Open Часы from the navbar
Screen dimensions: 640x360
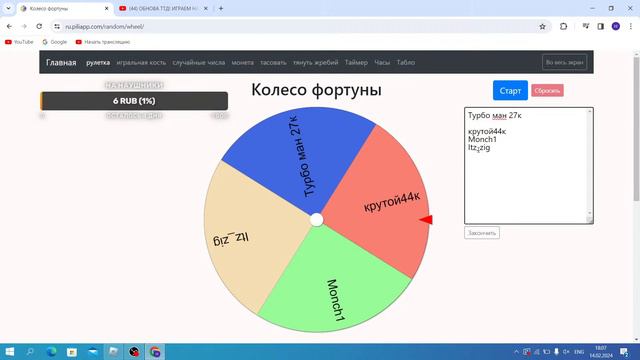coord(382,62)
